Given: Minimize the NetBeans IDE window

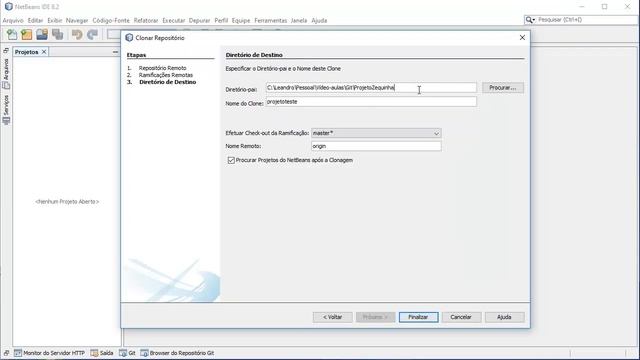Looking at the screenshot, I should coord(582,7).
